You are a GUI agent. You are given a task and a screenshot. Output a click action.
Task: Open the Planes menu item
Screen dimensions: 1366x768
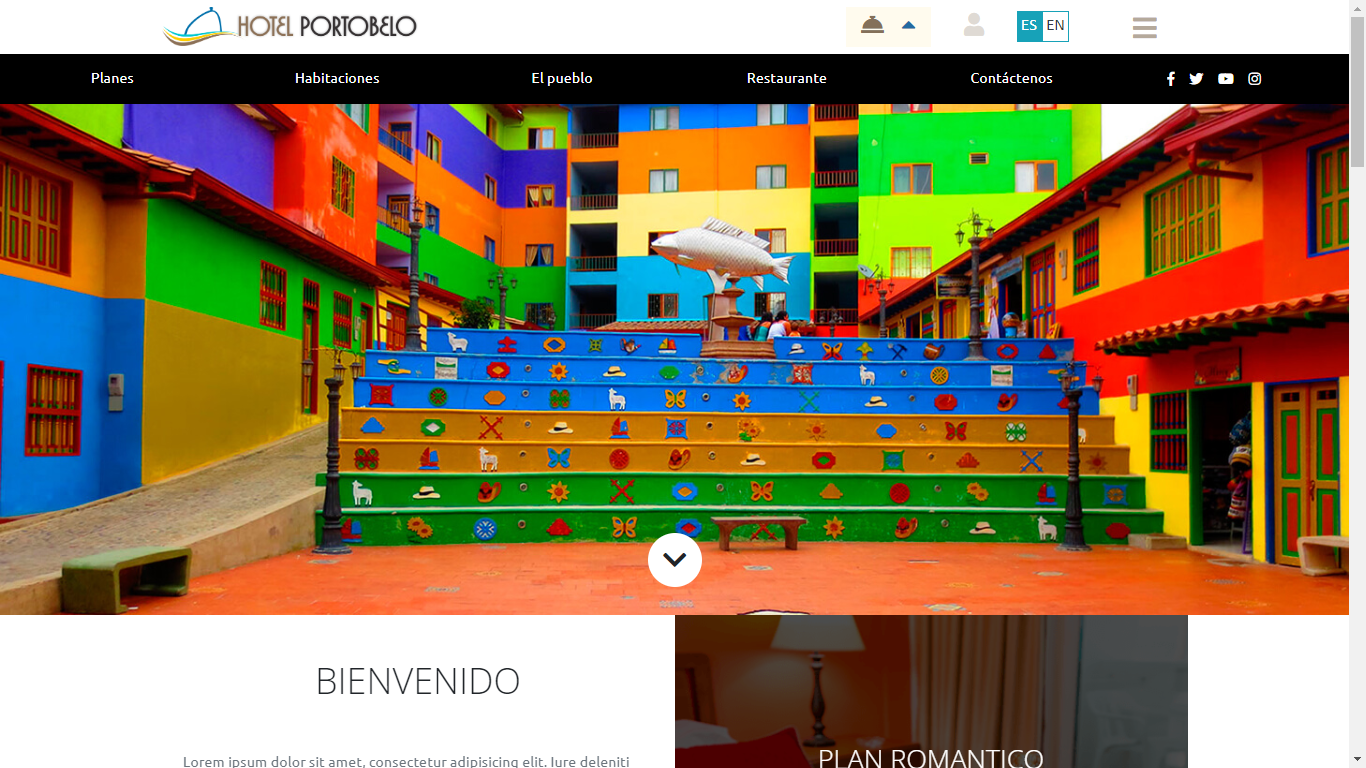pos(112,78)
